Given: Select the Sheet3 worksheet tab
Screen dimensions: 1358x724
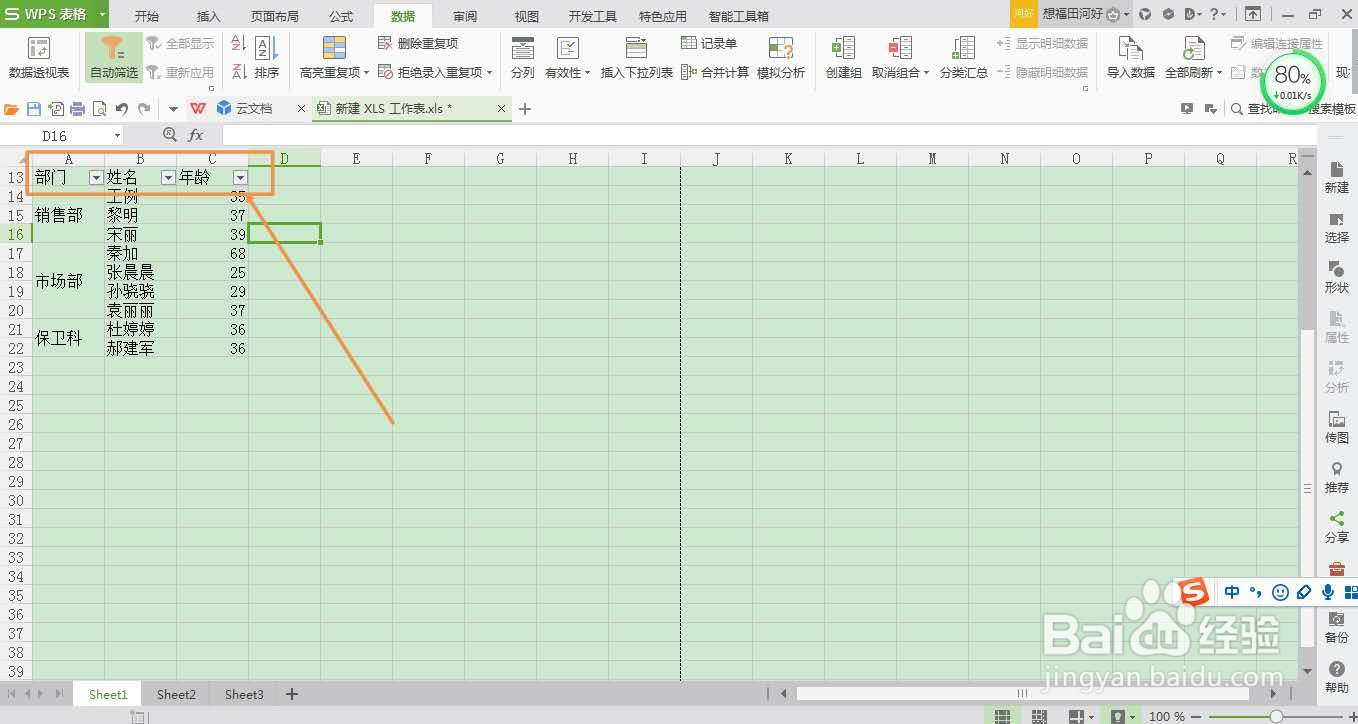Looking at the screenshot, I should point(244,694).
